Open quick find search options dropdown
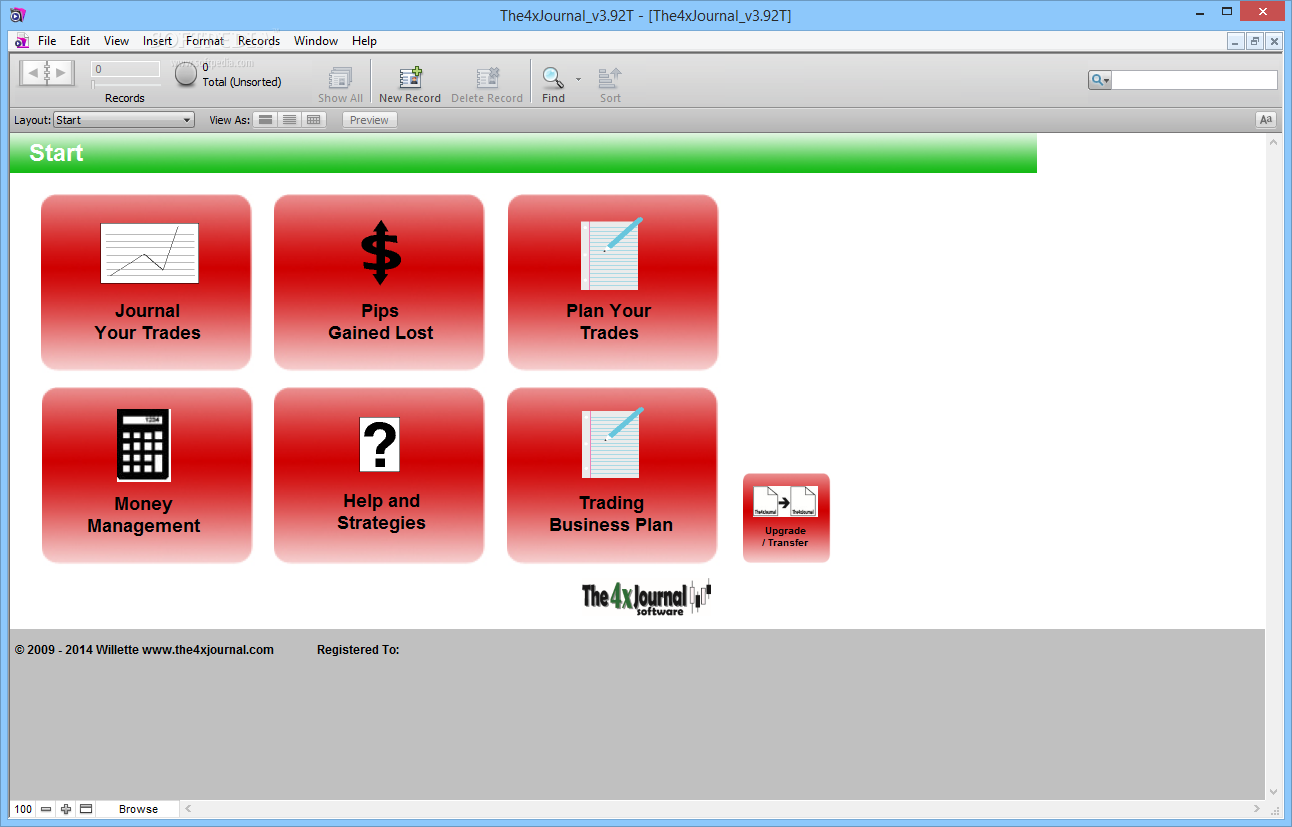Image resolution: width=1292 pixels, height=827 pixels. point(1100,80)
